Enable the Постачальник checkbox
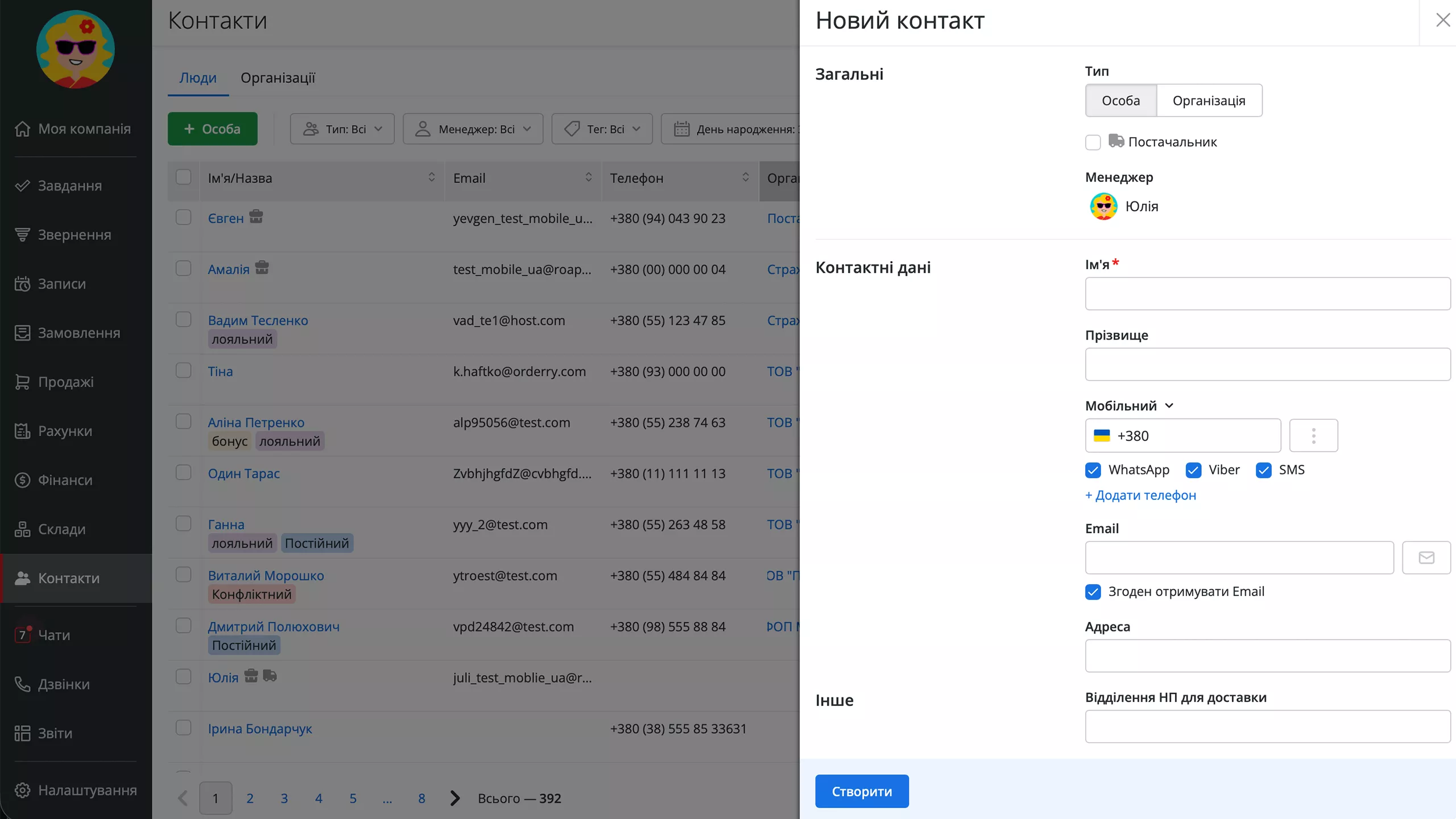Screen dimensions: 1456x819 [1093, 142]
